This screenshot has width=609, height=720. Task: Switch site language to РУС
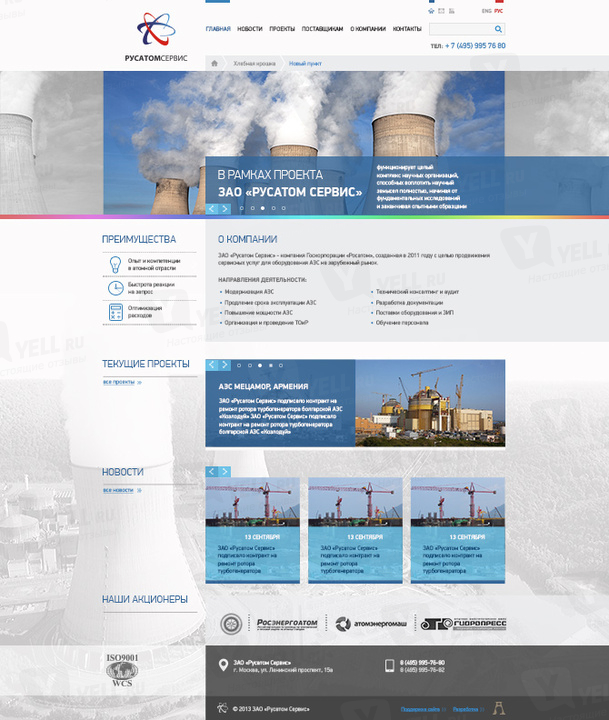pyautogui.click(x=498, y=11)
